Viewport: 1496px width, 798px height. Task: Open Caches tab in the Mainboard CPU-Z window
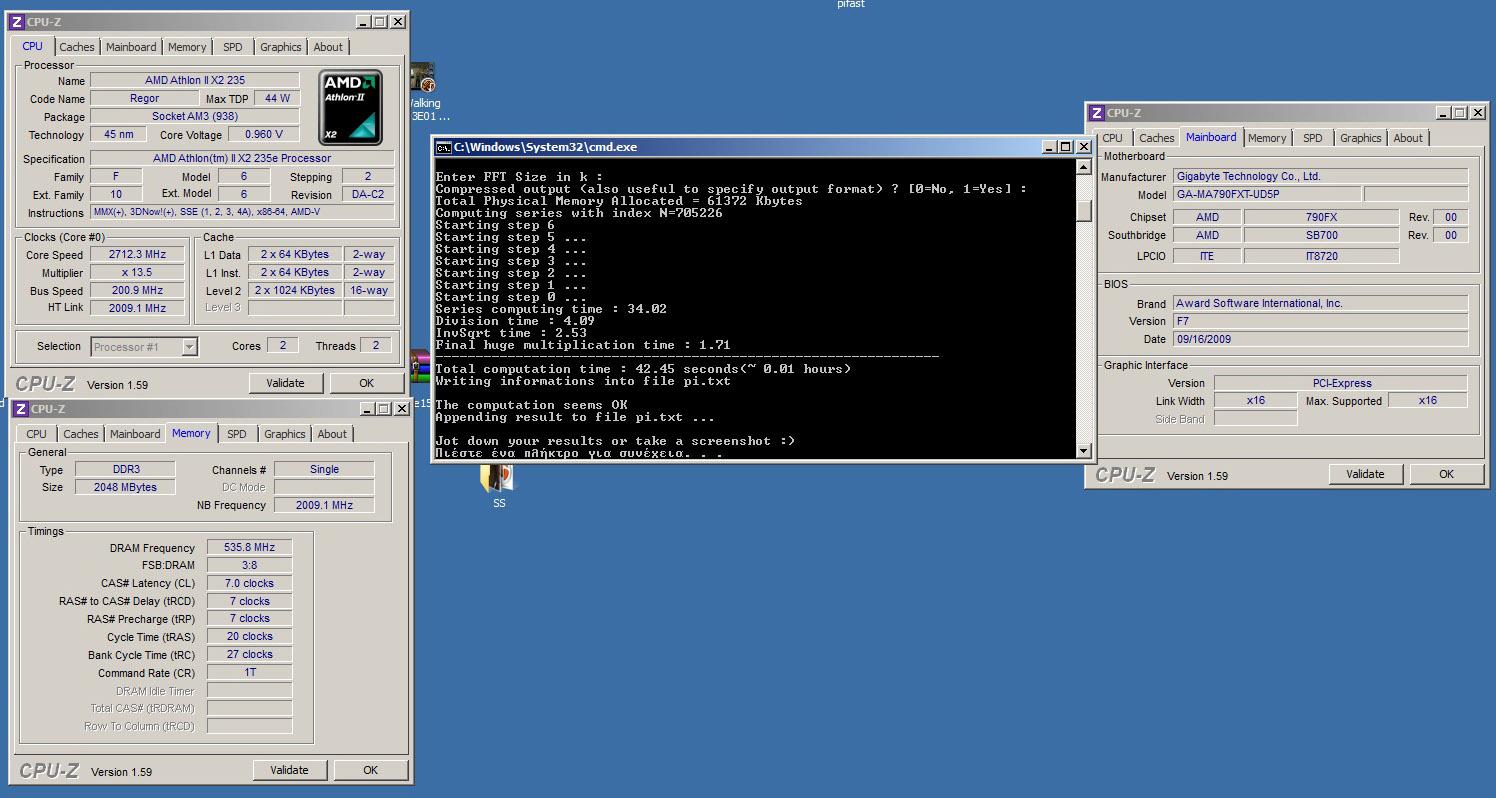click(1156, 138)
